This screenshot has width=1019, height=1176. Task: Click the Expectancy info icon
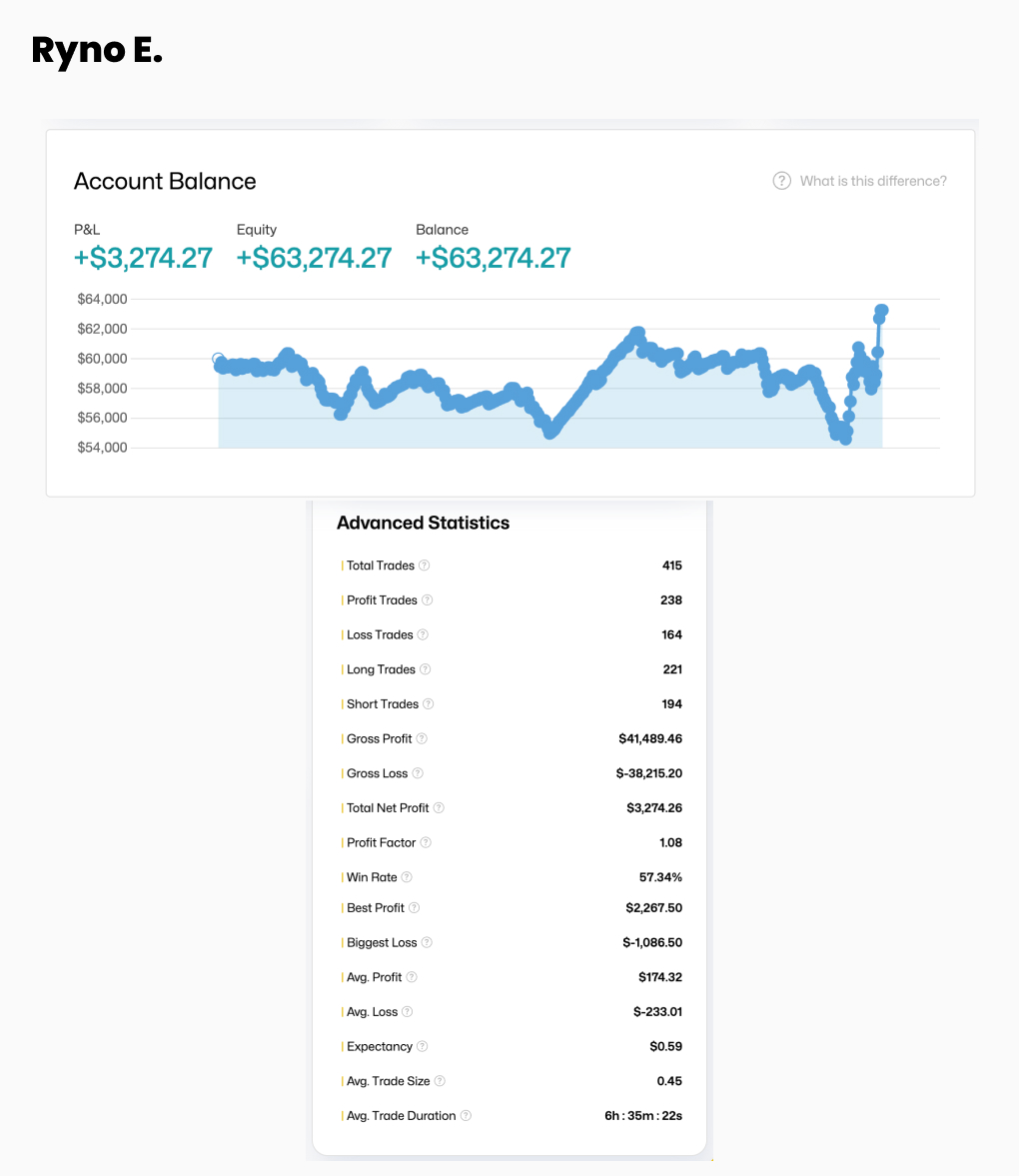pos(423,1047)
